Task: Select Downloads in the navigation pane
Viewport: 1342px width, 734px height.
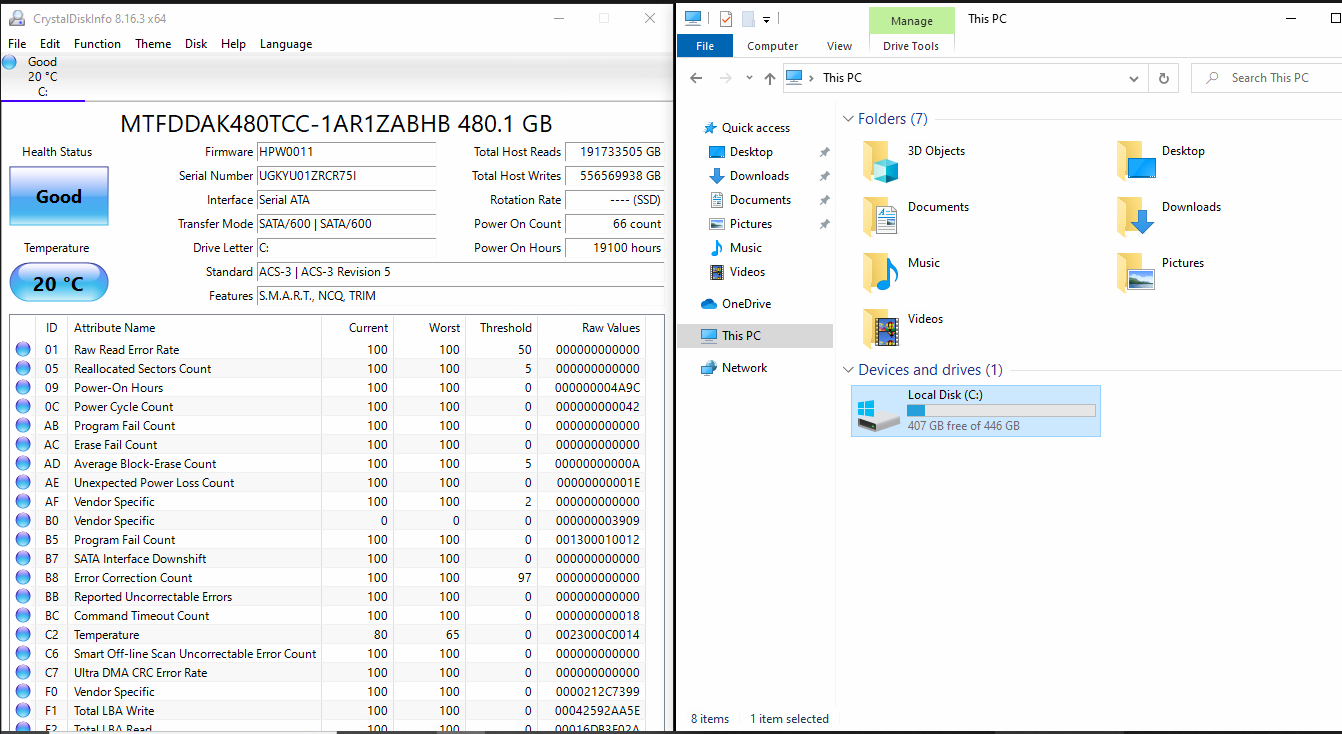Action: (x=759, y=176)
